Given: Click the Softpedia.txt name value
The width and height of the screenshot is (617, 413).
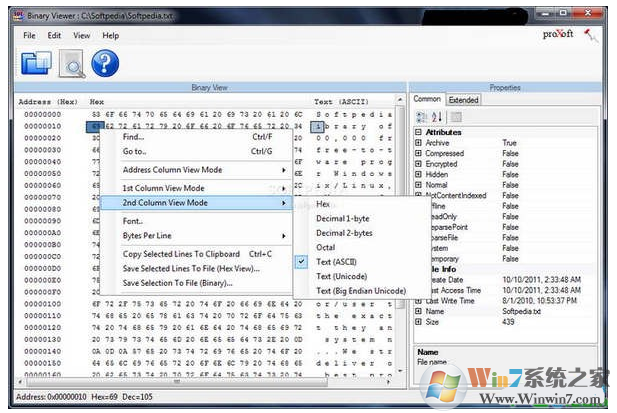Looking at the screenshot, I should click(521, 311).
